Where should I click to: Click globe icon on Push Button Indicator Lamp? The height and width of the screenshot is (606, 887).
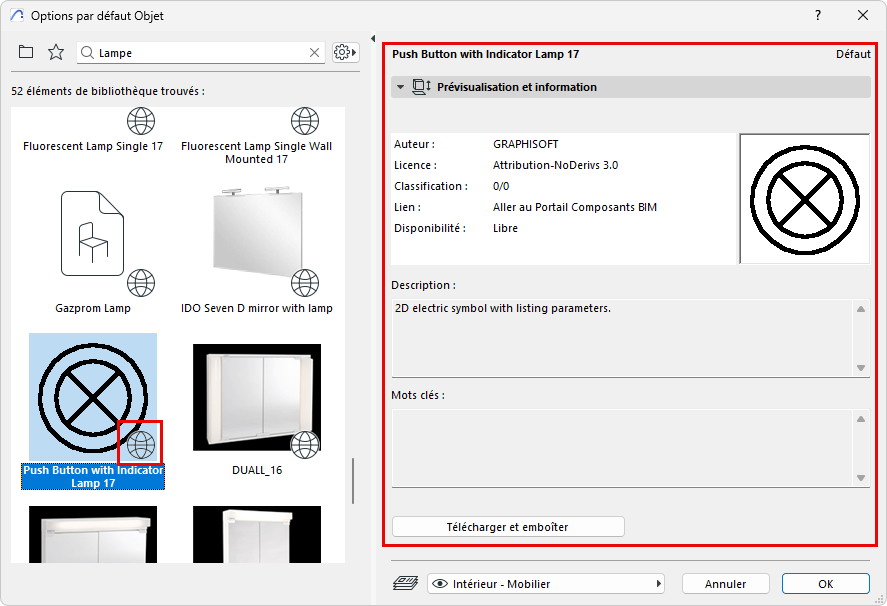(x=141, y=445)
